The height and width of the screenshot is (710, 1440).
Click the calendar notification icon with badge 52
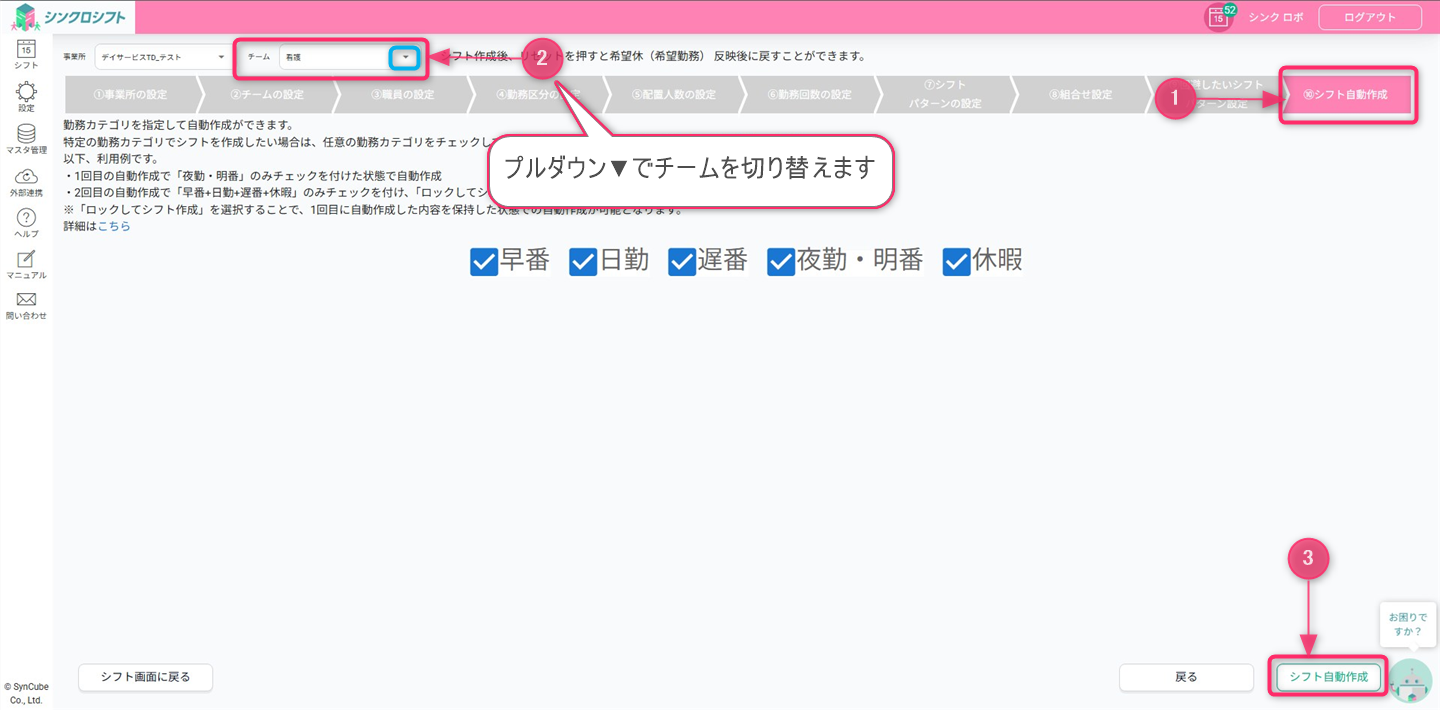tap(1218, 17)
